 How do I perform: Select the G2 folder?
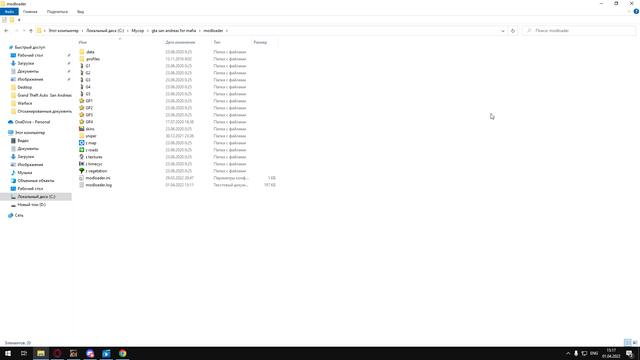(88, 73)
